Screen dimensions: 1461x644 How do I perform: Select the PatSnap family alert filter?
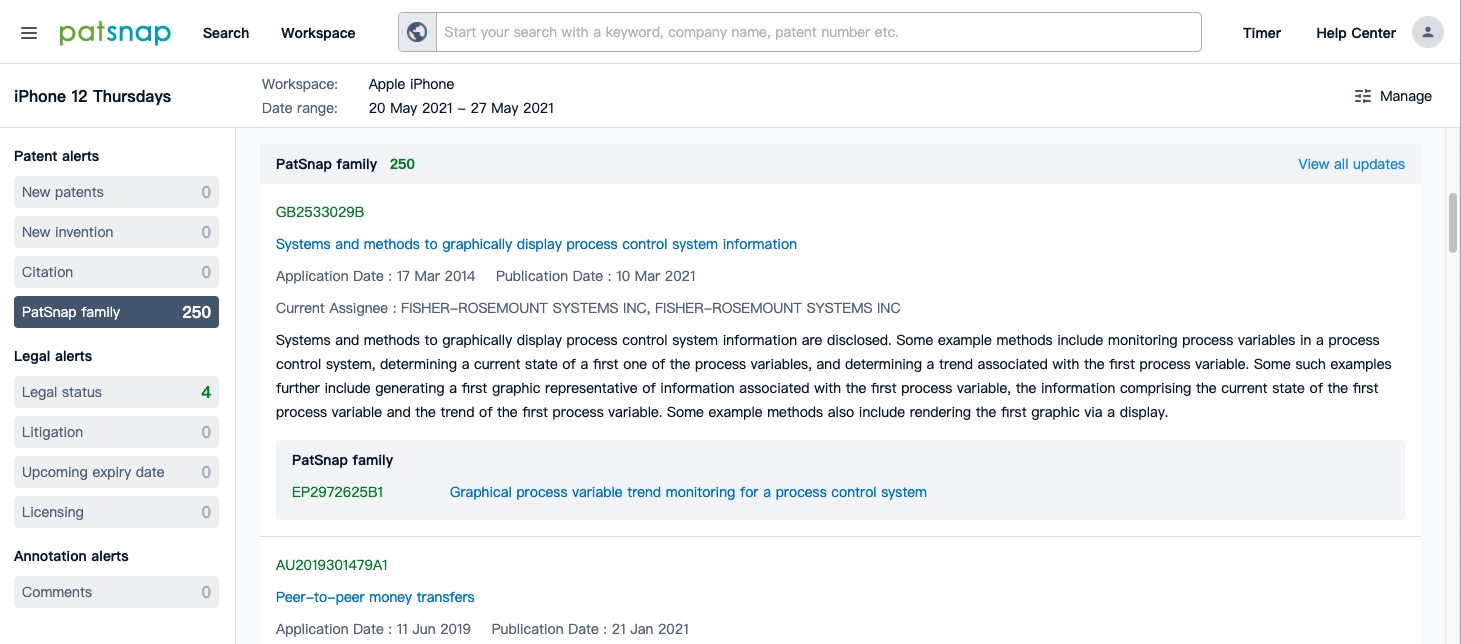pyautogui.click(x=116, y=312)
